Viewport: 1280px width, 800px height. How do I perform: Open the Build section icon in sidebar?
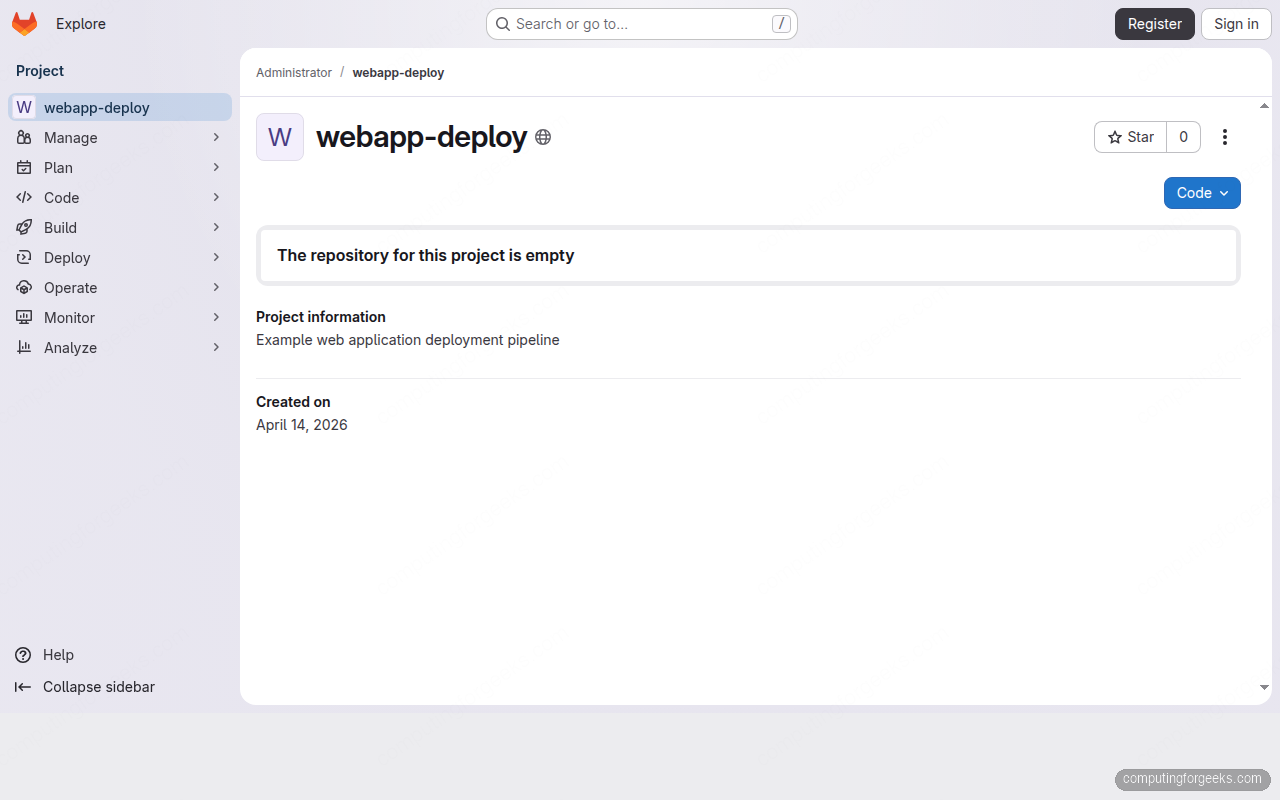tap(24, 227)
